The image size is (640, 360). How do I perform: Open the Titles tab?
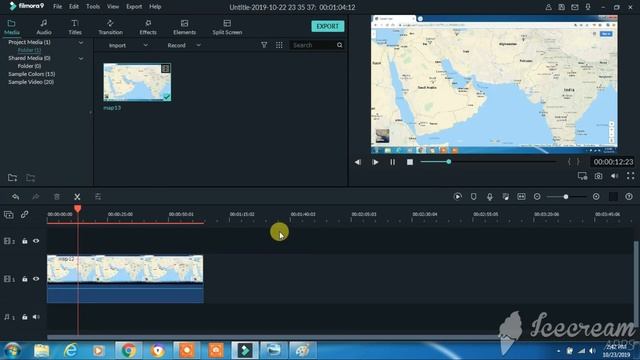click(x=75, y=27)
